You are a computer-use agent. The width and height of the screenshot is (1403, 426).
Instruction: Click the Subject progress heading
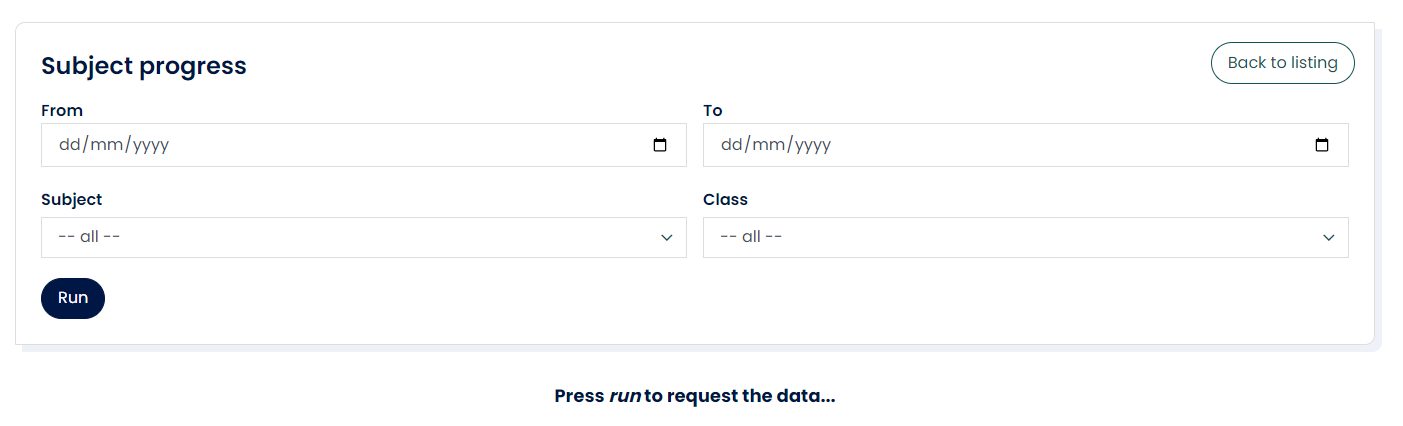coord(143,66)
